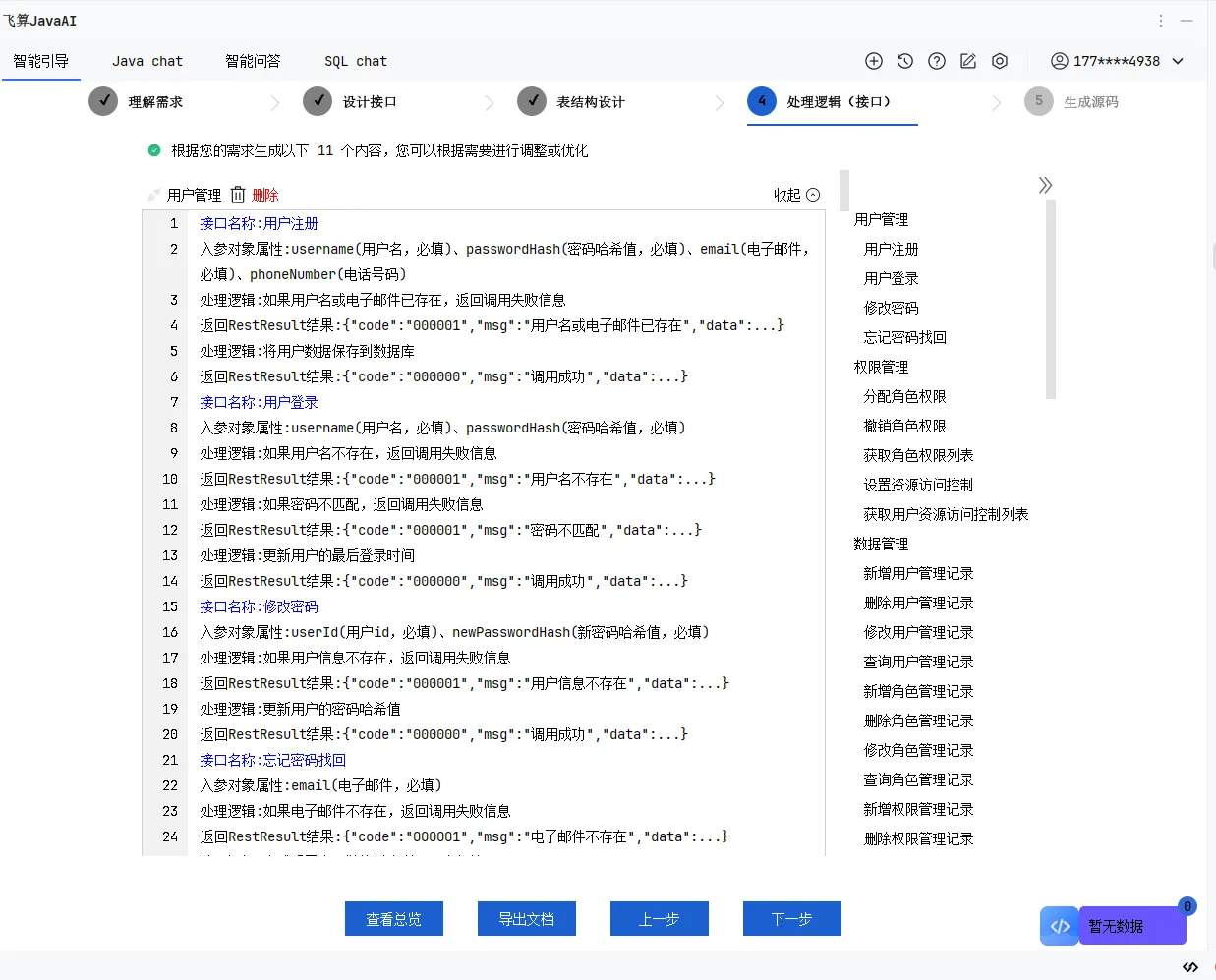The image size is (1216, 980).
Task: Click the outline panel vertical scrollbar
Action: pyautogui.click(x=1051, y=299)
